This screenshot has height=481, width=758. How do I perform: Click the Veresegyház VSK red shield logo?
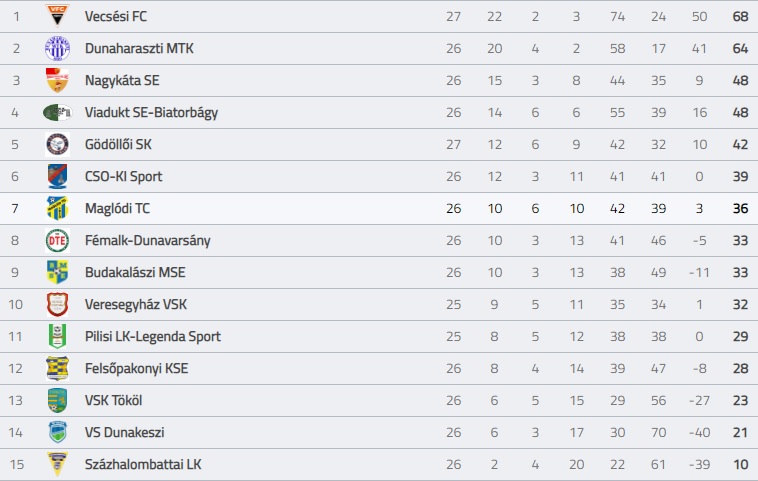pos(57,305)
